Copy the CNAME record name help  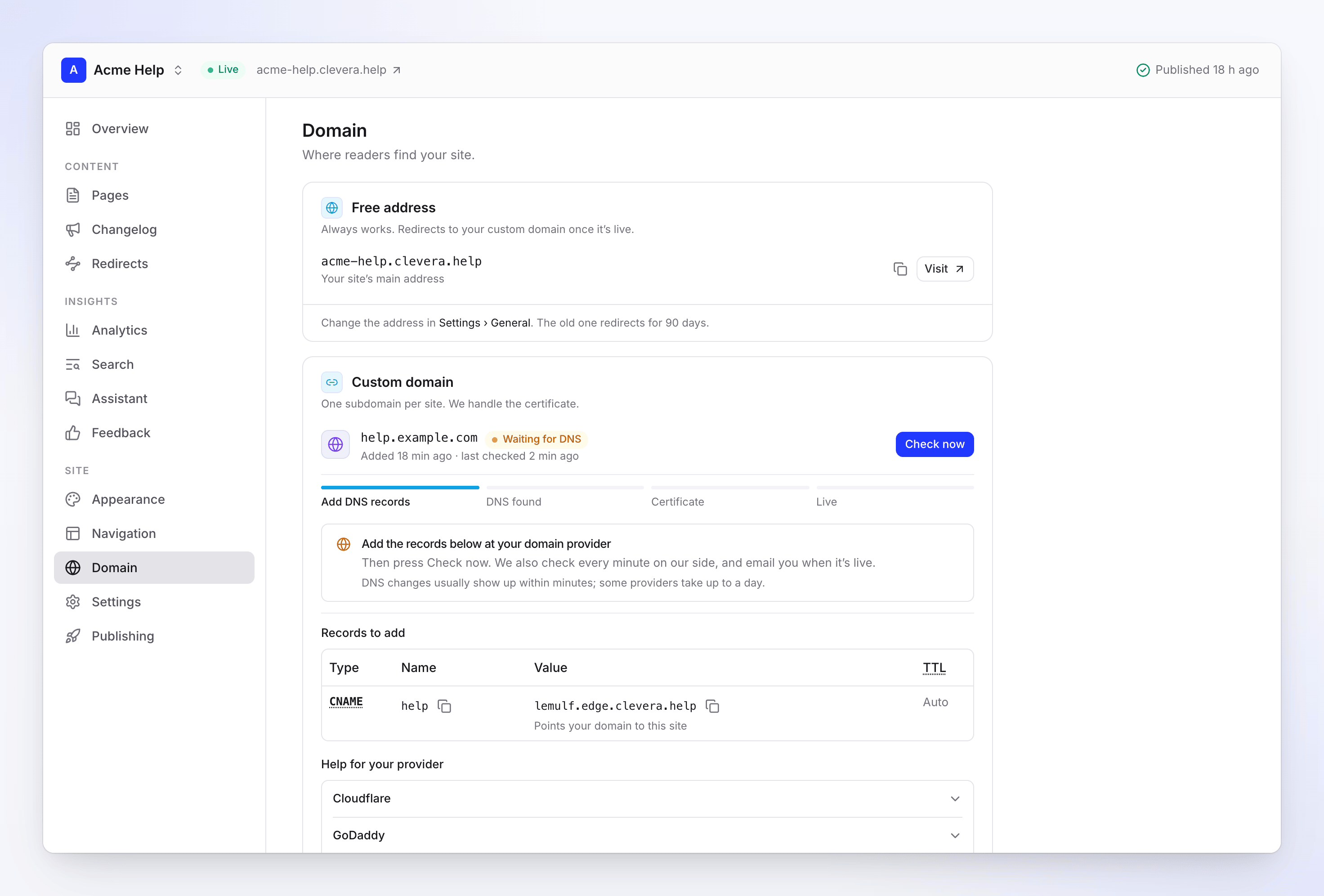click(444, 706)
